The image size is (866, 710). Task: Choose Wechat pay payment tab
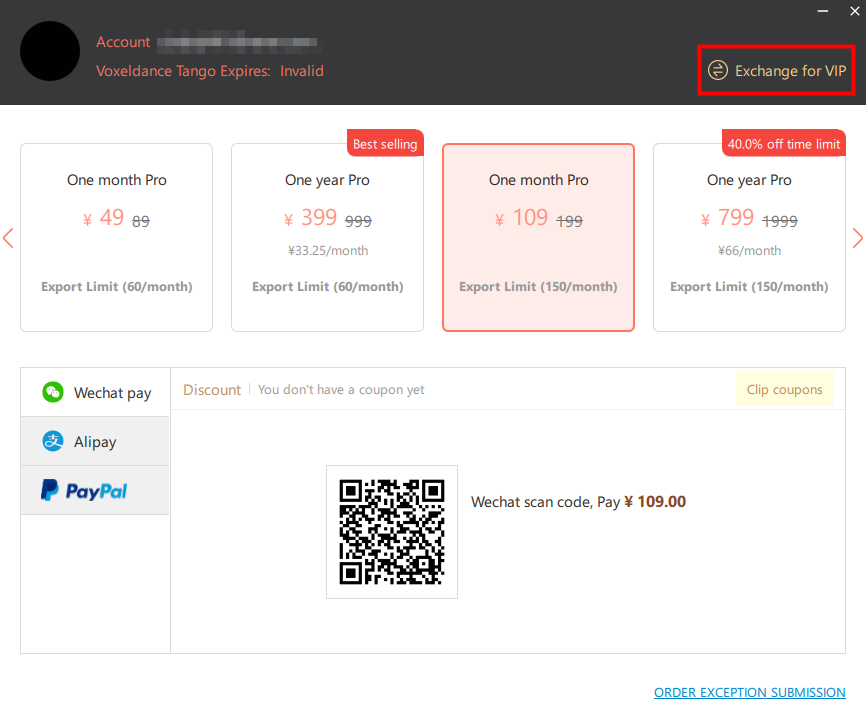95,393
